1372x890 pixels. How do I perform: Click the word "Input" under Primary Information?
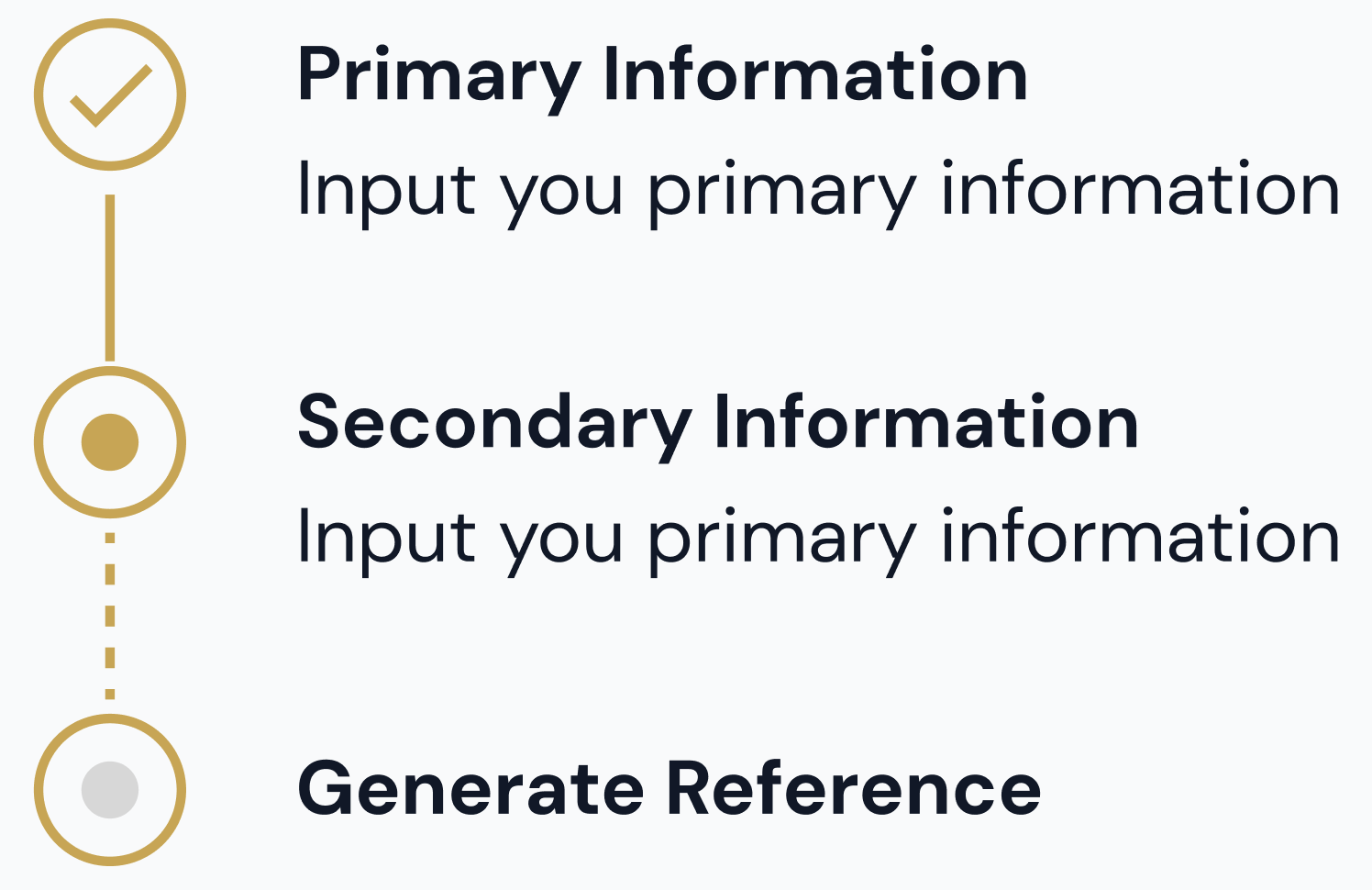(x=387, y=191)
